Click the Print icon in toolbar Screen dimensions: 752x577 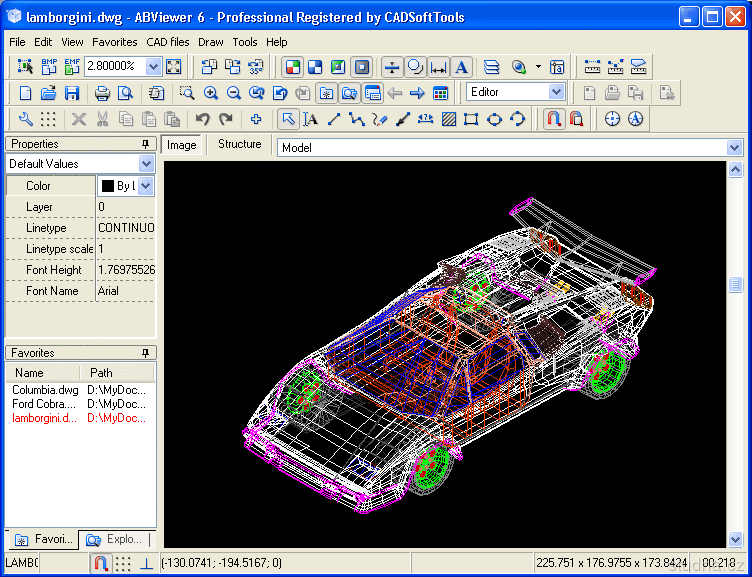click(x=102, y=93)
